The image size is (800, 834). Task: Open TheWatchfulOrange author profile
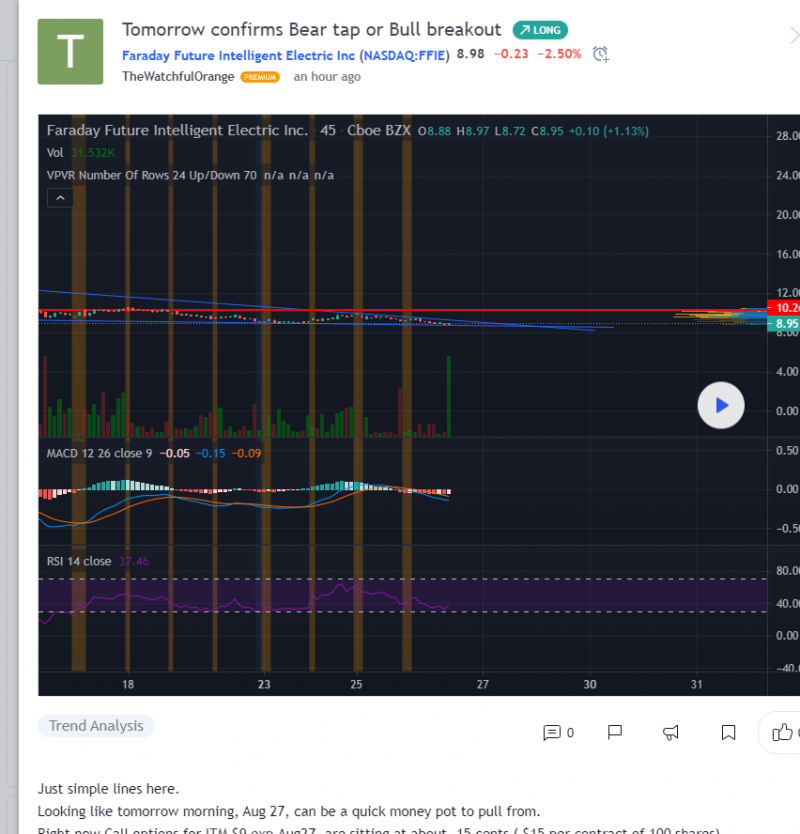[x=178, y=76]
